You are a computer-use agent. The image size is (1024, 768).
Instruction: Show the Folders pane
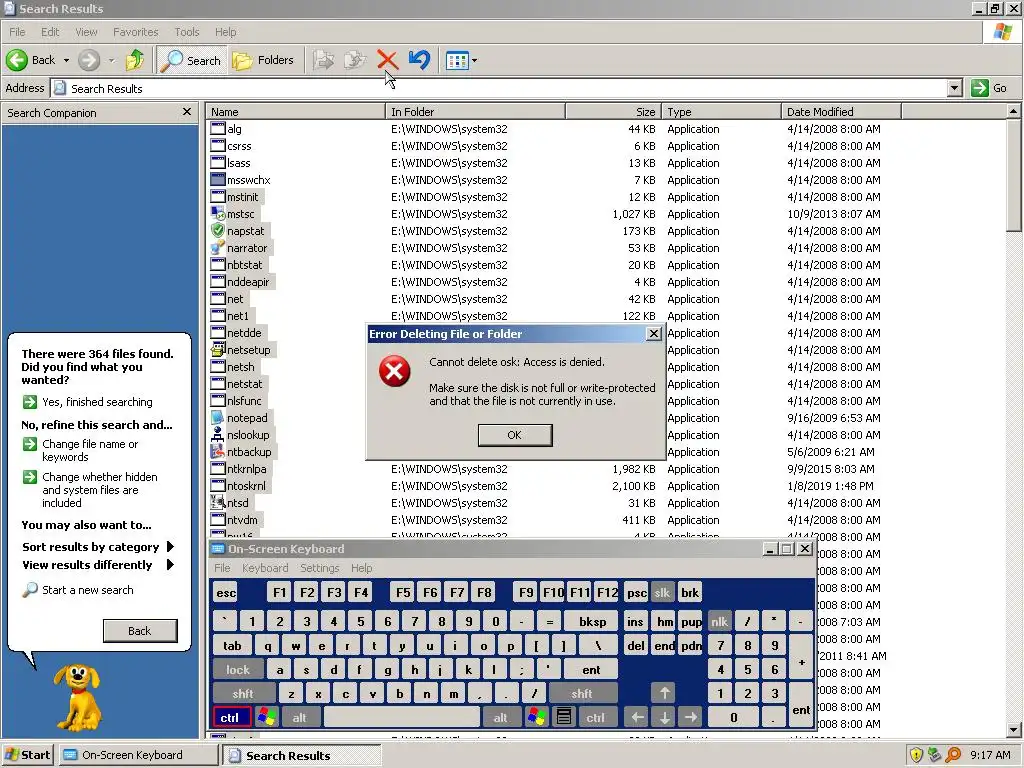click(263, 60)
